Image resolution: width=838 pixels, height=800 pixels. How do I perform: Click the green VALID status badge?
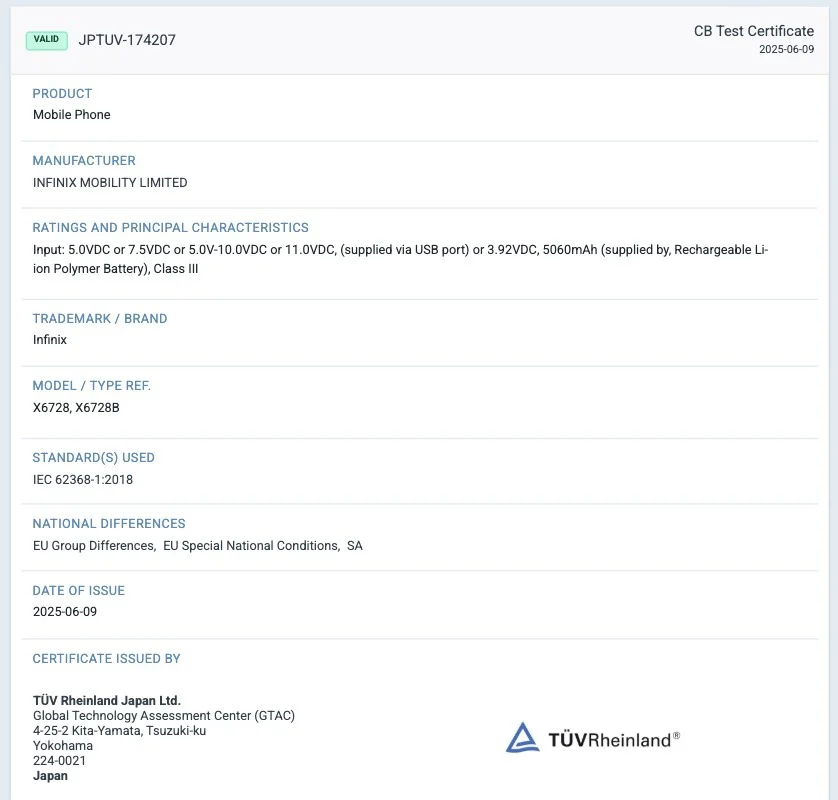(46, 40)
